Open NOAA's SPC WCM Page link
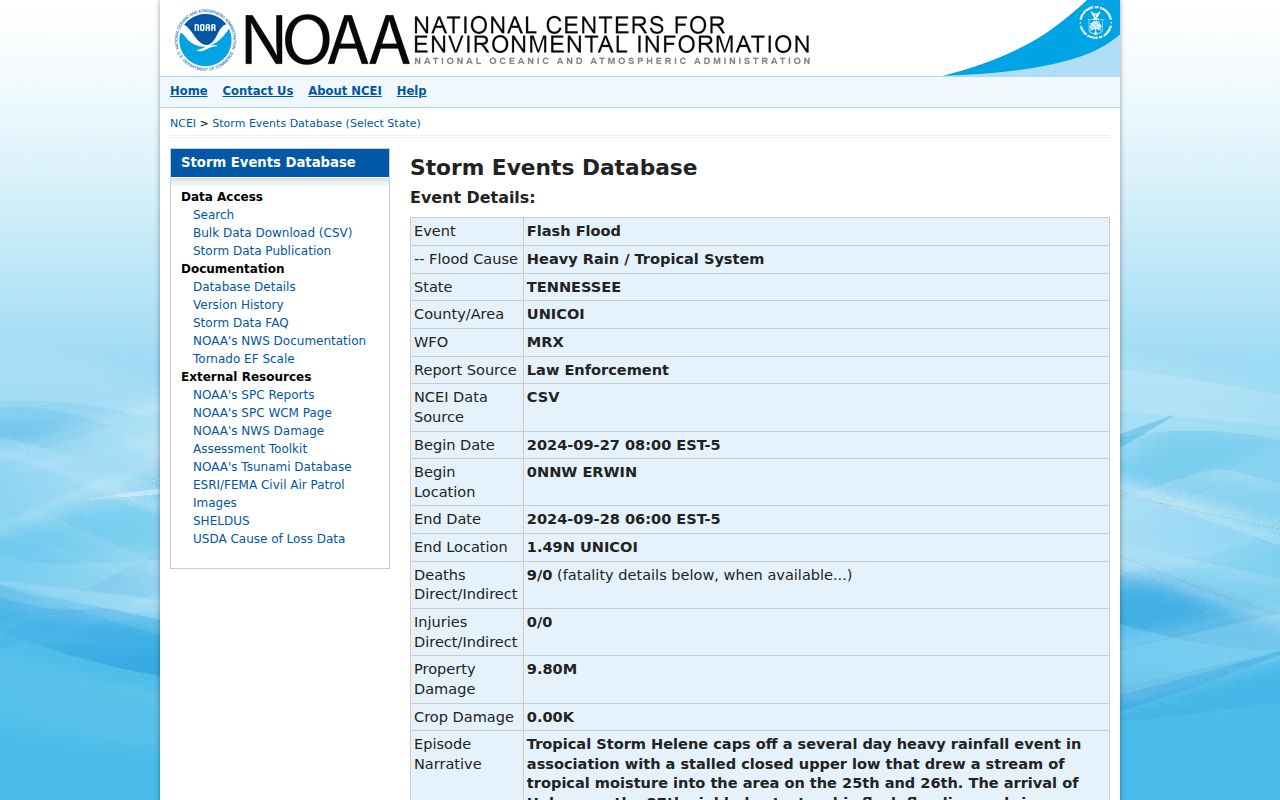Viewport: 1280px width, 800px height. pyautogui.click(x=262, y=413)
